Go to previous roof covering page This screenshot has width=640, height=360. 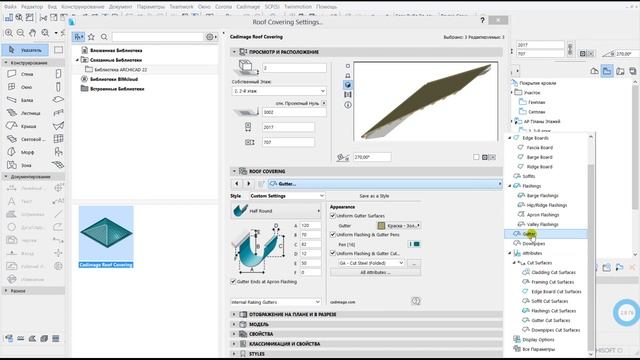click(x=237, y=184)
